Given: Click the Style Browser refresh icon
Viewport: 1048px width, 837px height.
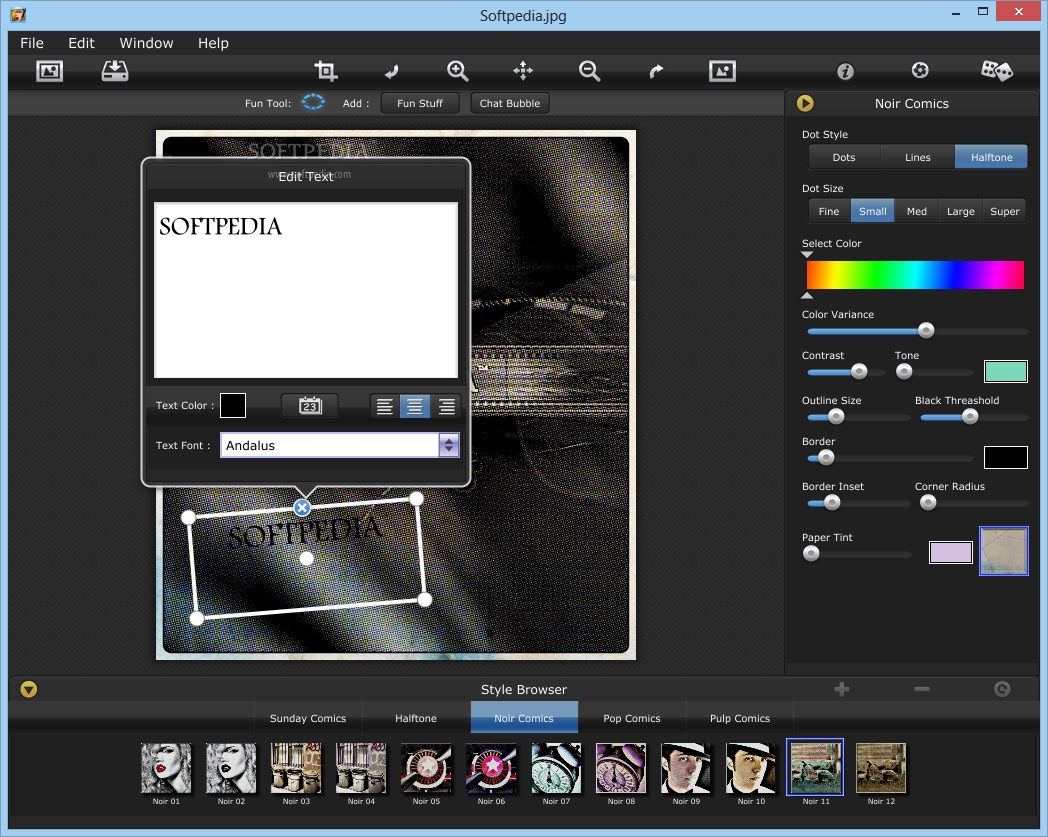Looking at the screenshot, I should point(1002,689).
